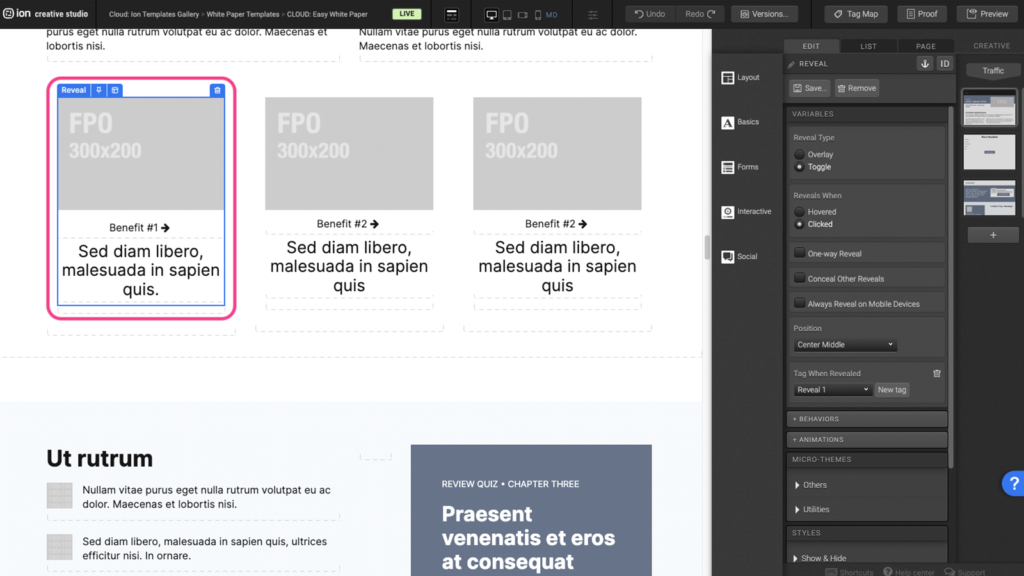Enable the One-way Reveal checkbox
The image size is (1024, 576).
pos(800,254)
